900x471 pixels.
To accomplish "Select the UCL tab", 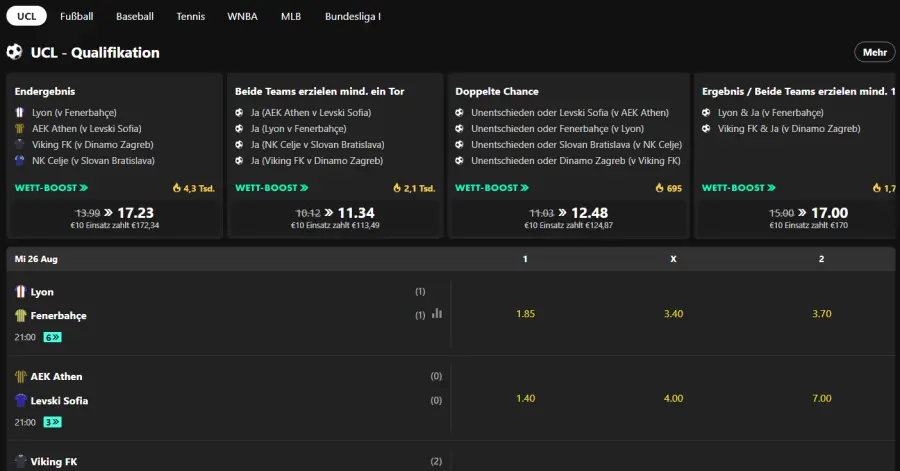I will (x=26, y=16).
